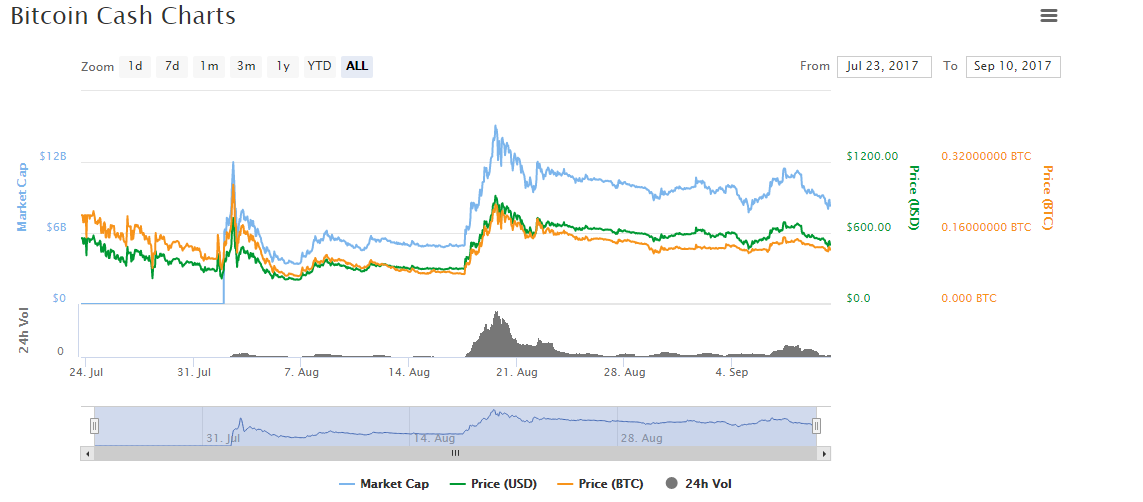
Task: Set zoom range to 1y
Action: pos(283,66)
